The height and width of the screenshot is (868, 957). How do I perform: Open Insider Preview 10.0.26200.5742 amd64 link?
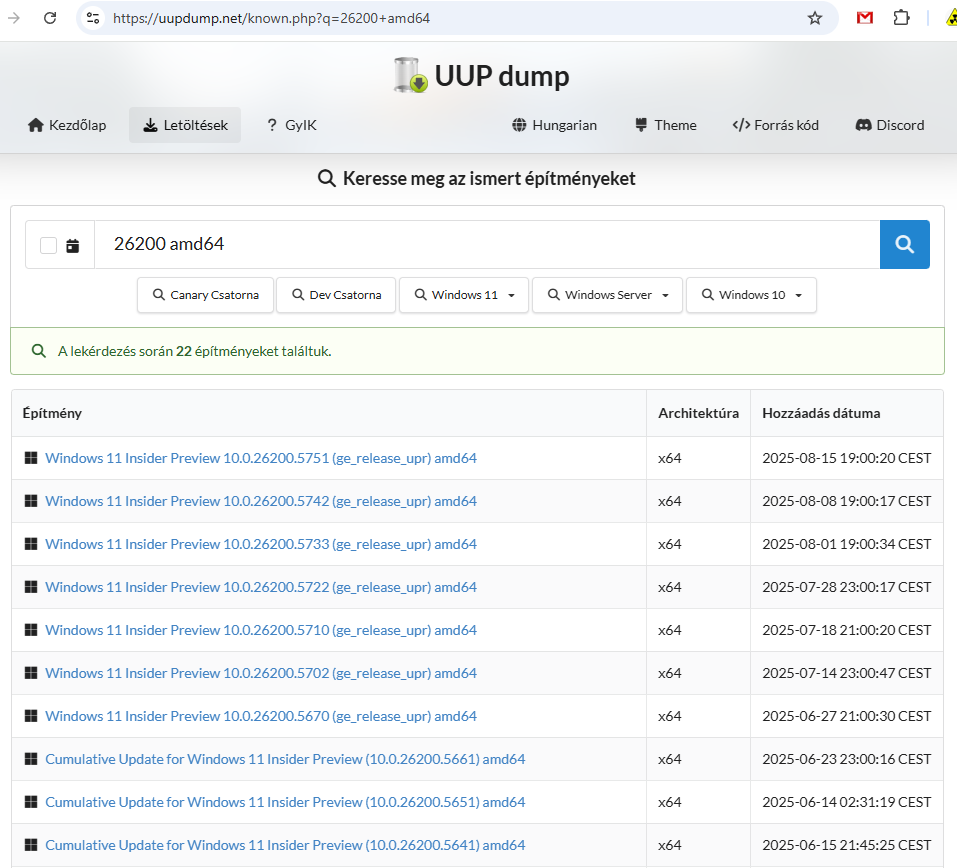coord(261,501)
